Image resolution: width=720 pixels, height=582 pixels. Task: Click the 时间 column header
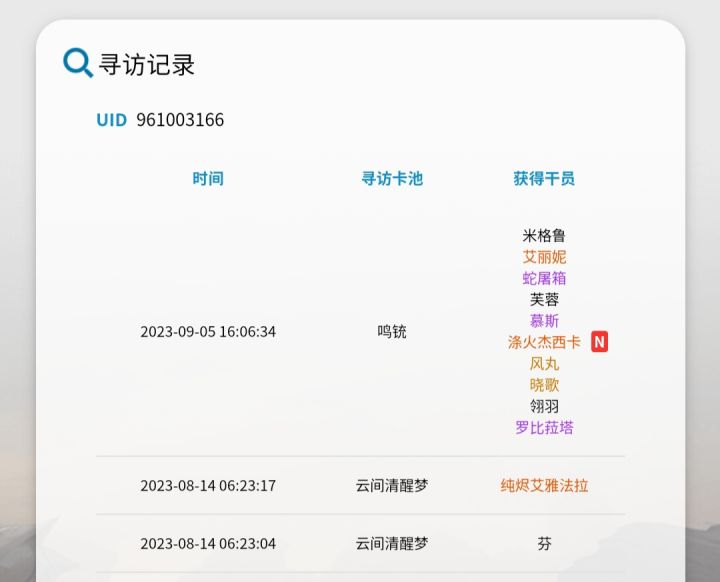click(208, 178)
